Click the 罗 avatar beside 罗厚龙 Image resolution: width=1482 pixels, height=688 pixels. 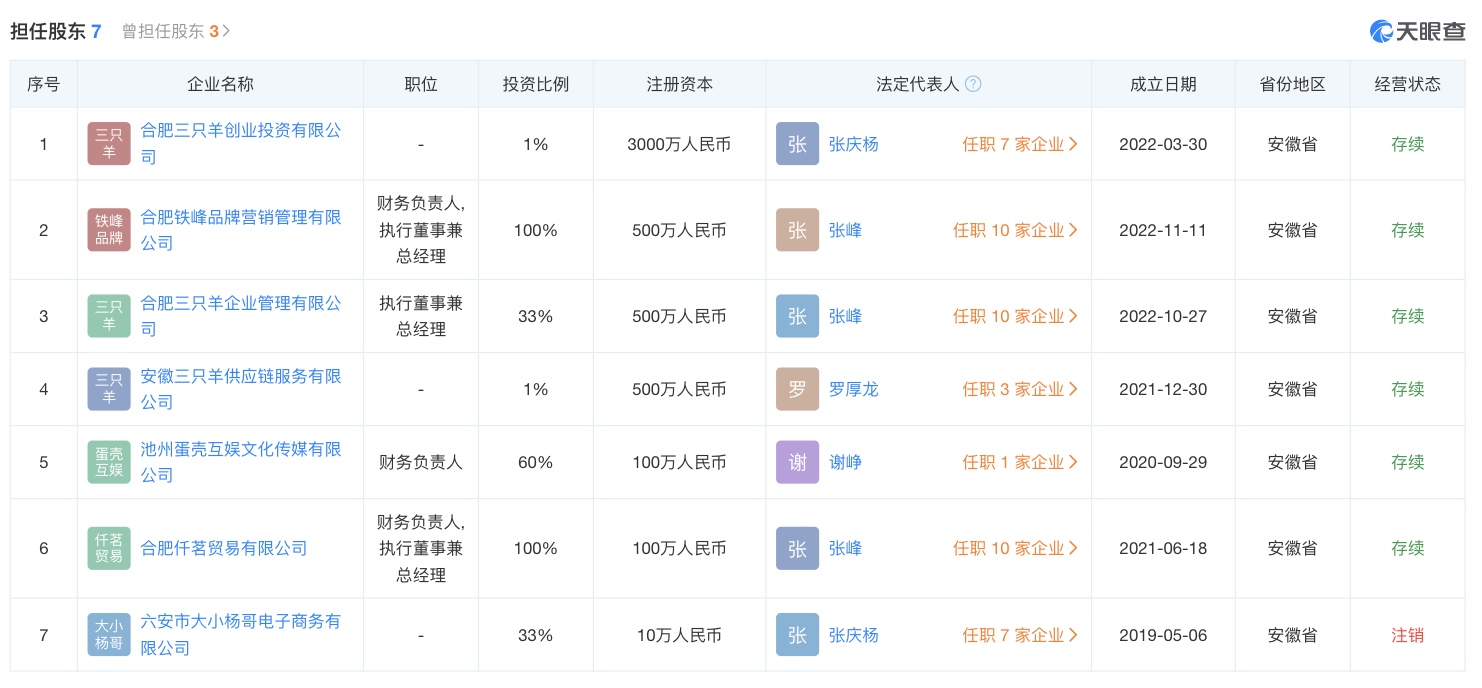(x=797, y=389)
